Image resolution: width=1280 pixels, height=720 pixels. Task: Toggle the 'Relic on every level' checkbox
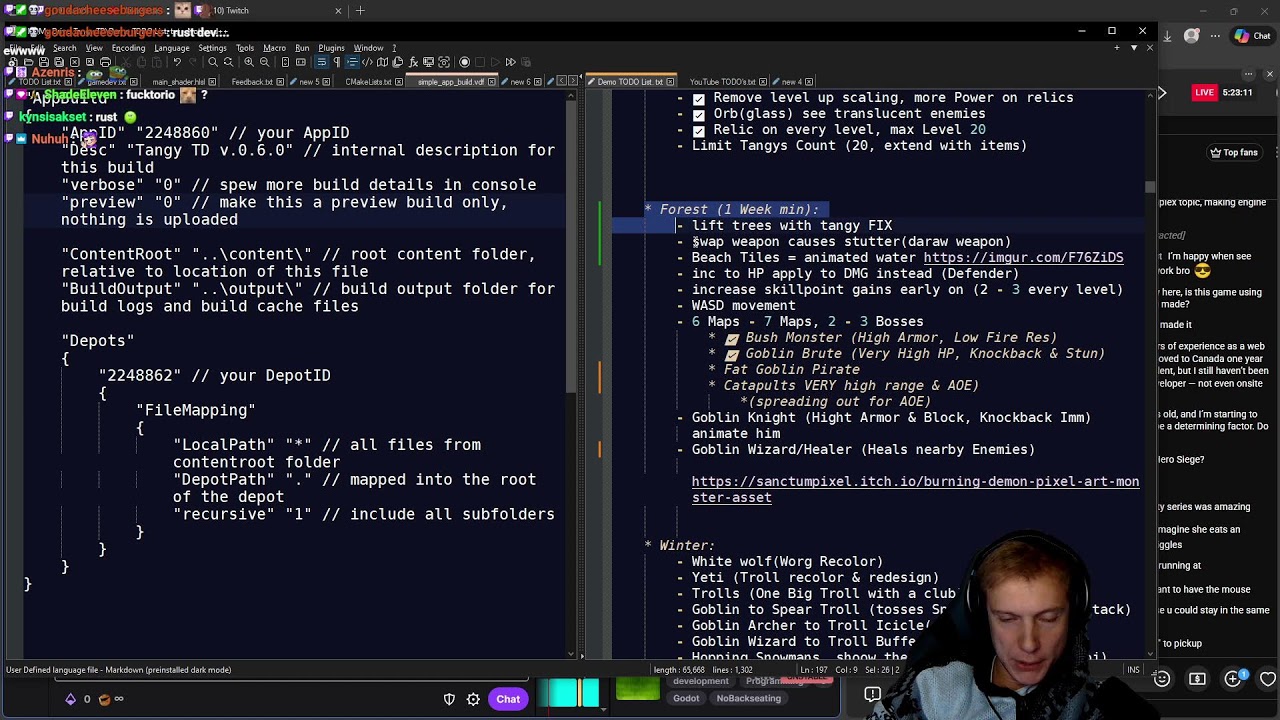point(699,130)
